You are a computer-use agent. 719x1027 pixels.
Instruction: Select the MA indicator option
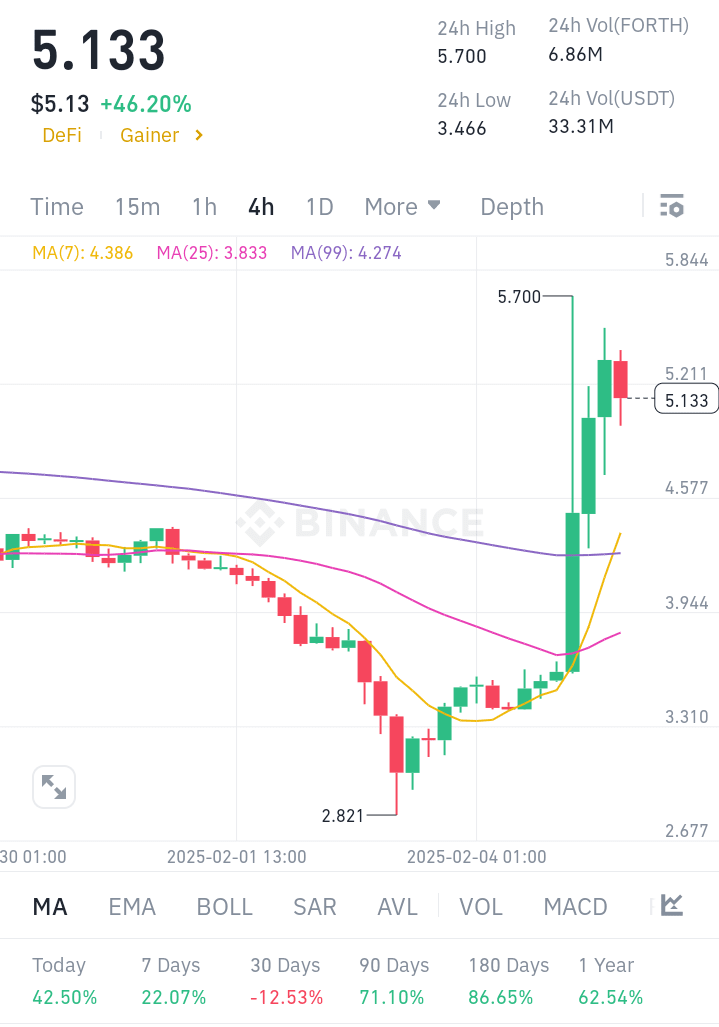50,907
